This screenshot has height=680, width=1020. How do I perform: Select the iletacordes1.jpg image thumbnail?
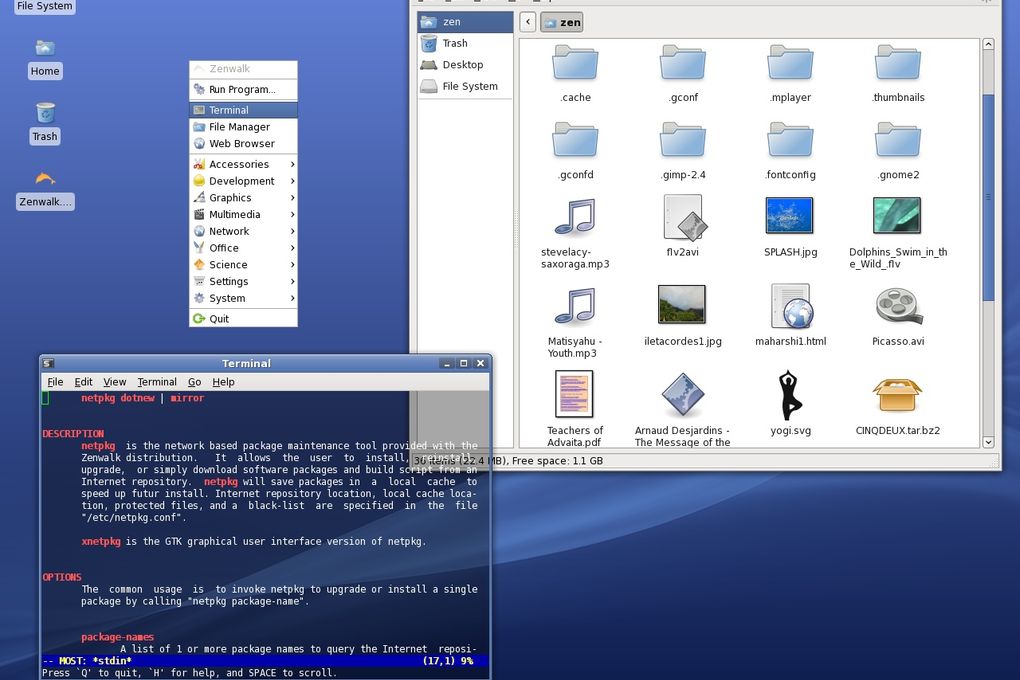click(x=682, y=304)
